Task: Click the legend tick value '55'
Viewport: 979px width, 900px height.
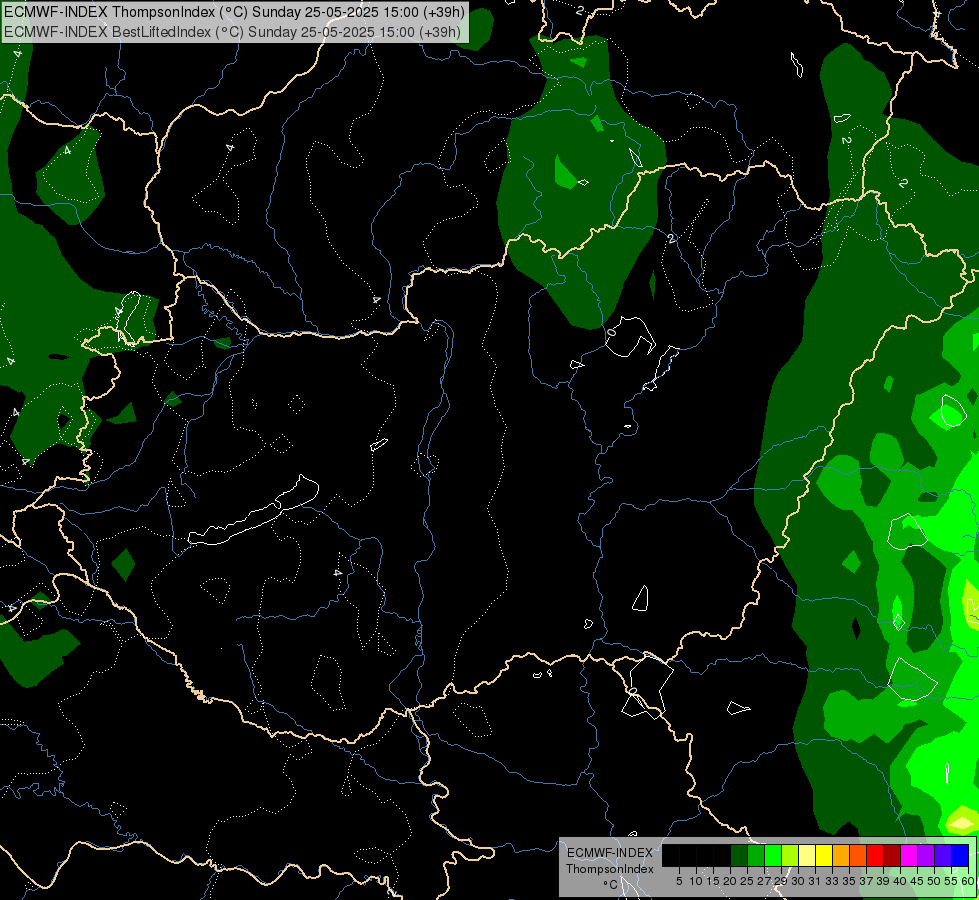Action: click(x=952, y=881)
